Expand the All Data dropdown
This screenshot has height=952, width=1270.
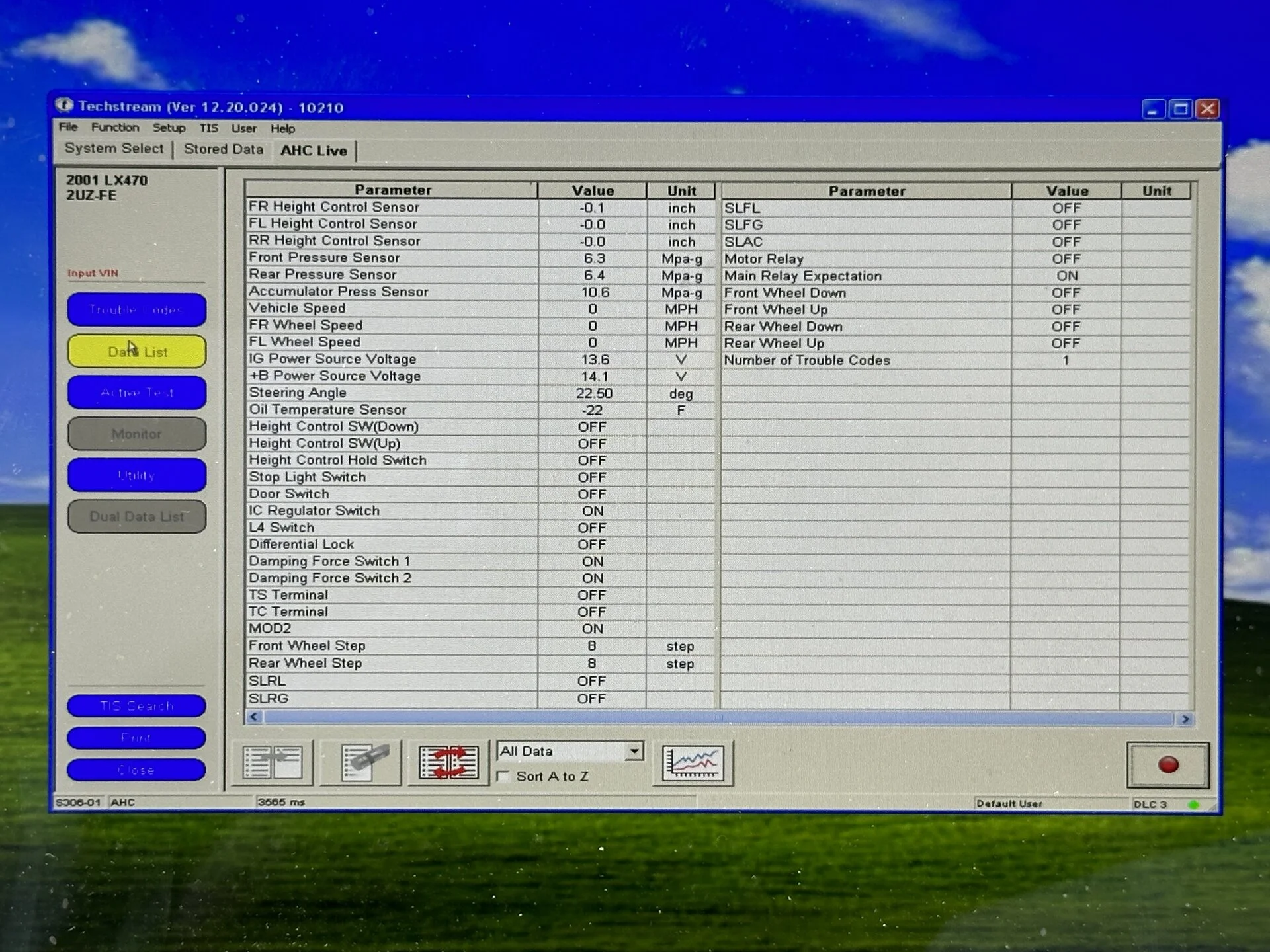coord(634,751)
